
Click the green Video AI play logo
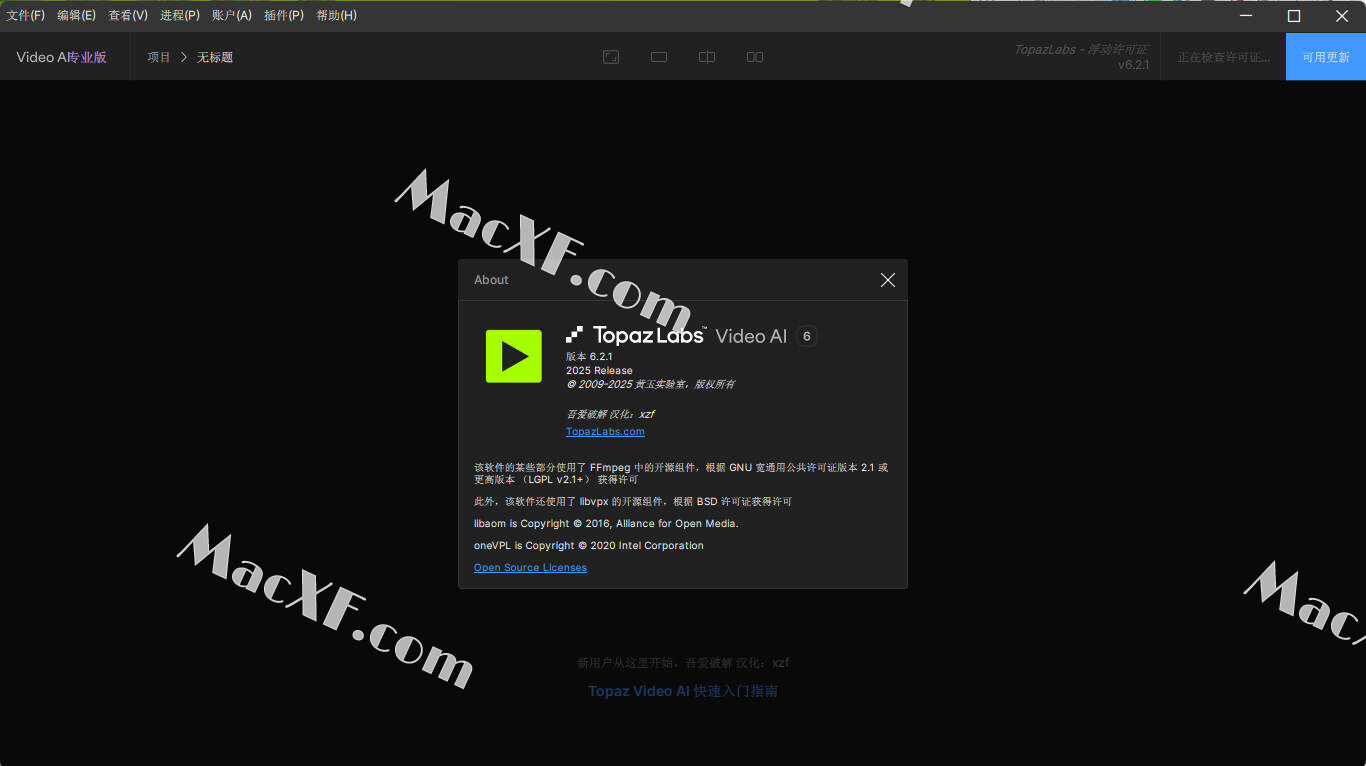click(x=514, y=356)
